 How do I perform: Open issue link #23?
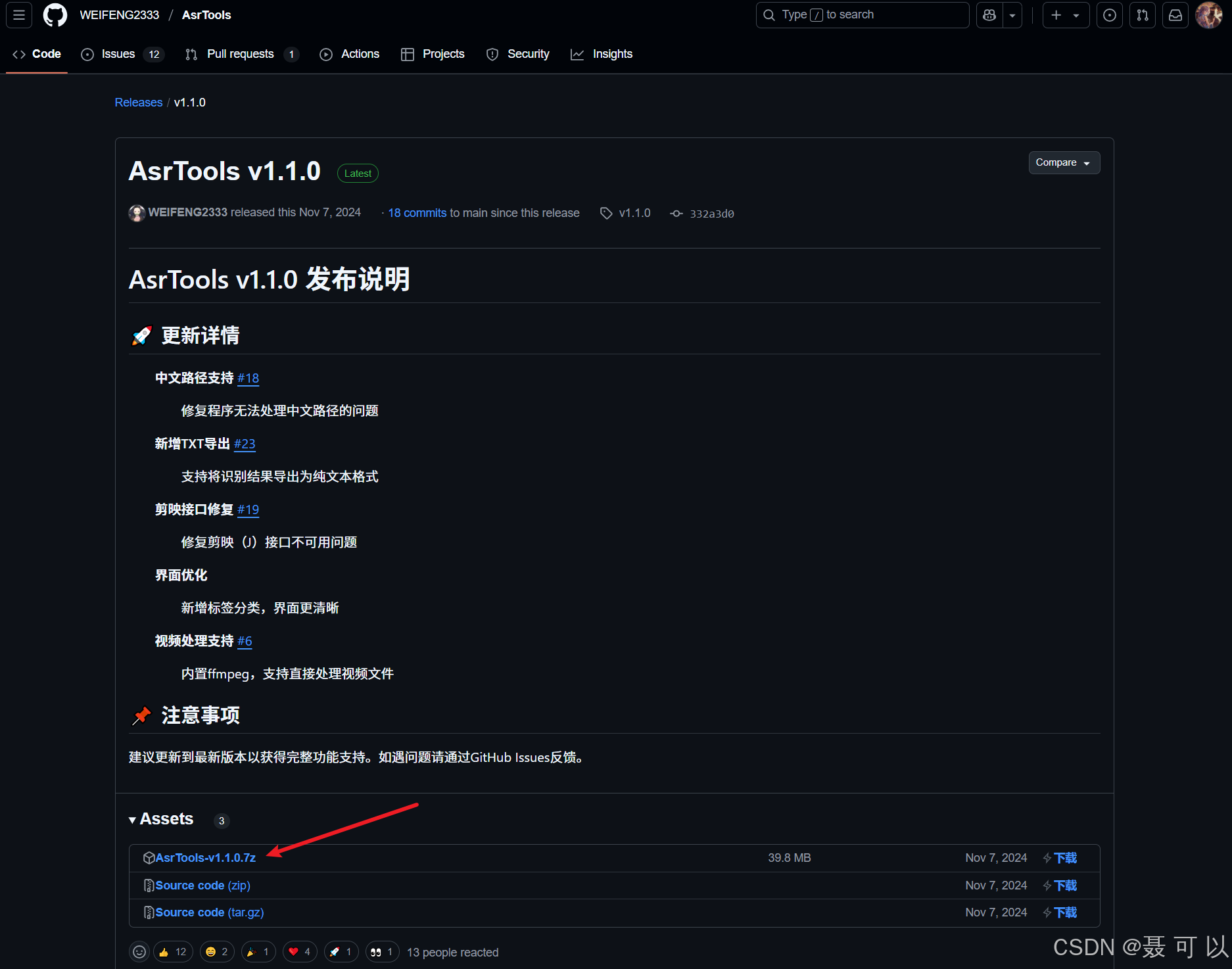click(x=245, y=444)
